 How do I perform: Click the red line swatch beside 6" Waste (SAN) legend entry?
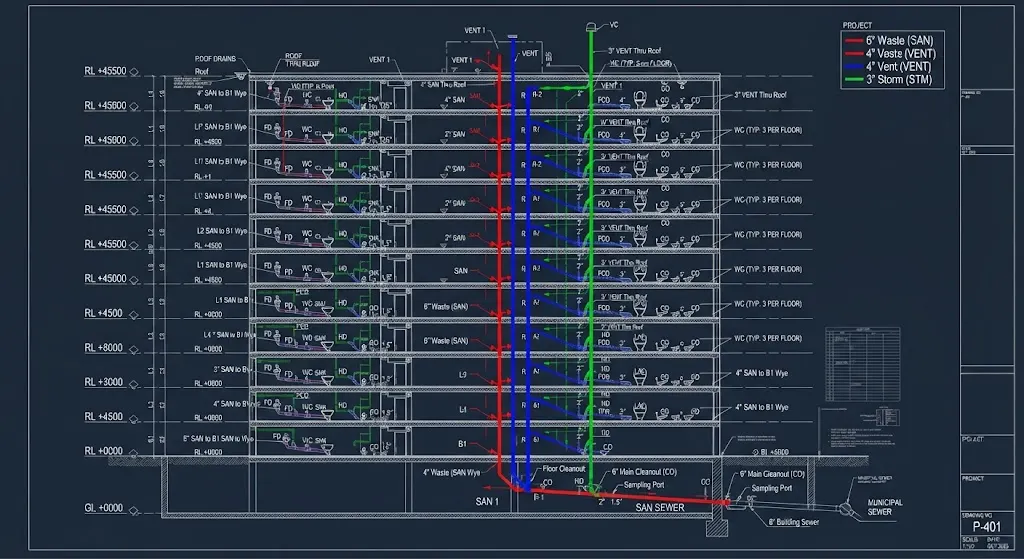(x=854, y=41)
